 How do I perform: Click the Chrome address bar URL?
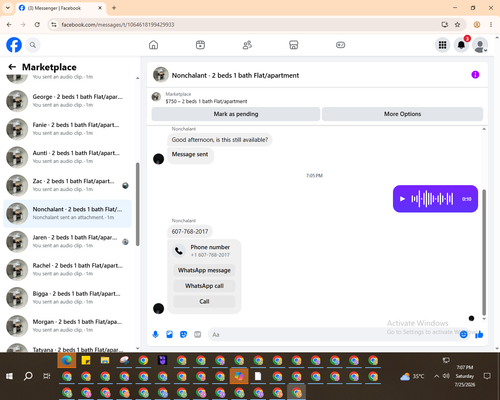(118, 25)
